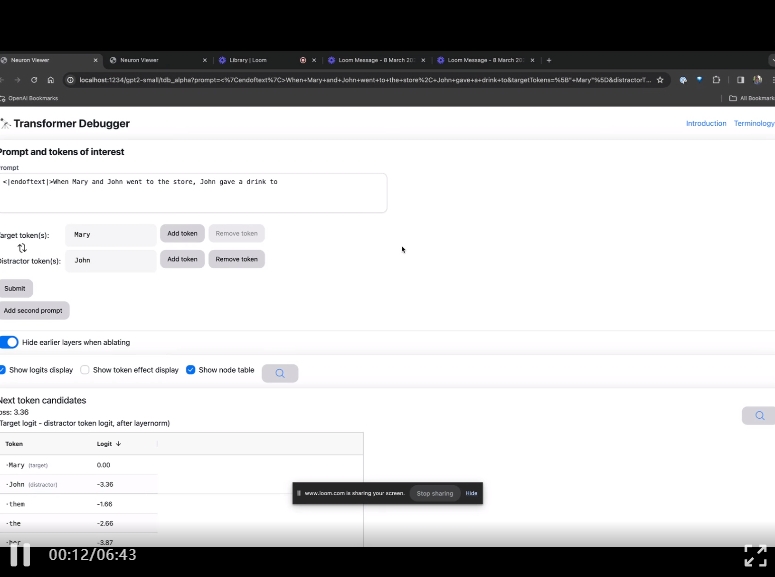Image resolution: width=775 pixels, height=577 pixels.
Task: Click the -3.36 logit value
Action: [105, 485]
